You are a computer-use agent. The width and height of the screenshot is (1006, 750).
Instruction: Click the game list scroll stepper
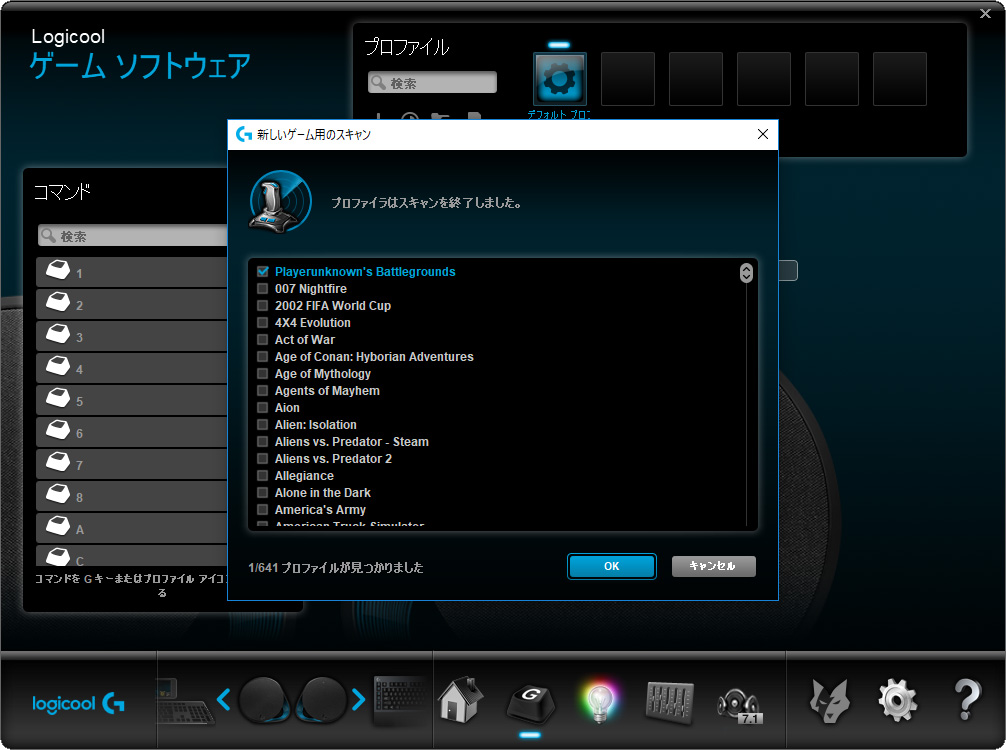746,273
